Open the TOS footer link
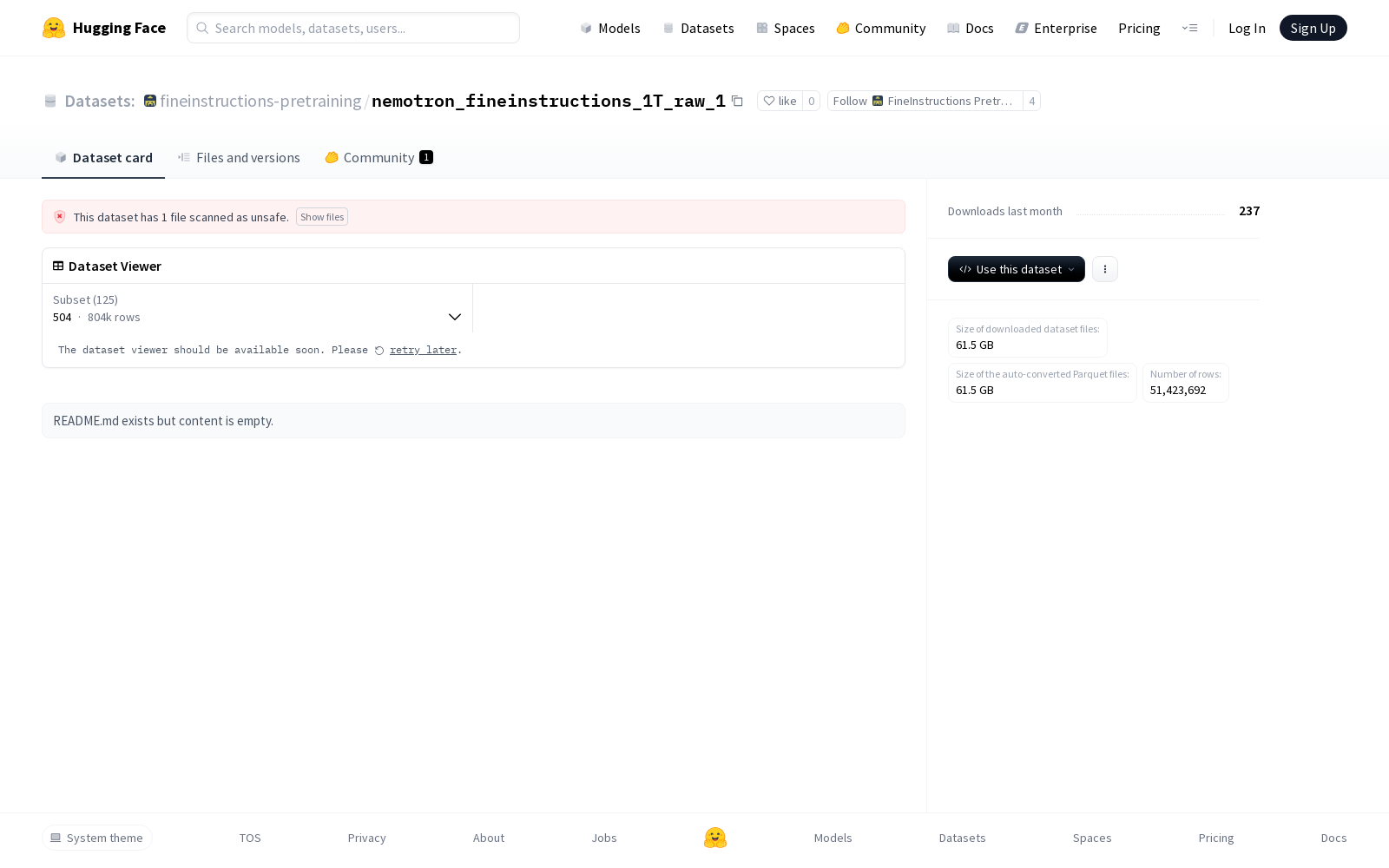The height and width of the screenshot is (868, 1389). pos(250,838)
